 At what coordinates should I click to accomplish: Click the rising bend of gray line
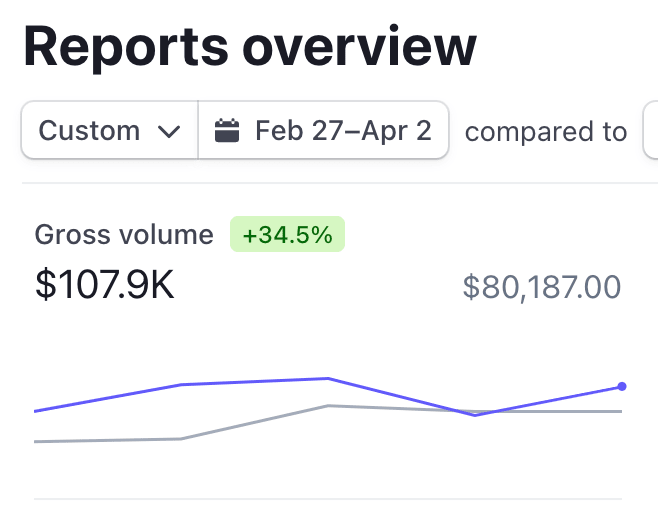tap(180, 438)
